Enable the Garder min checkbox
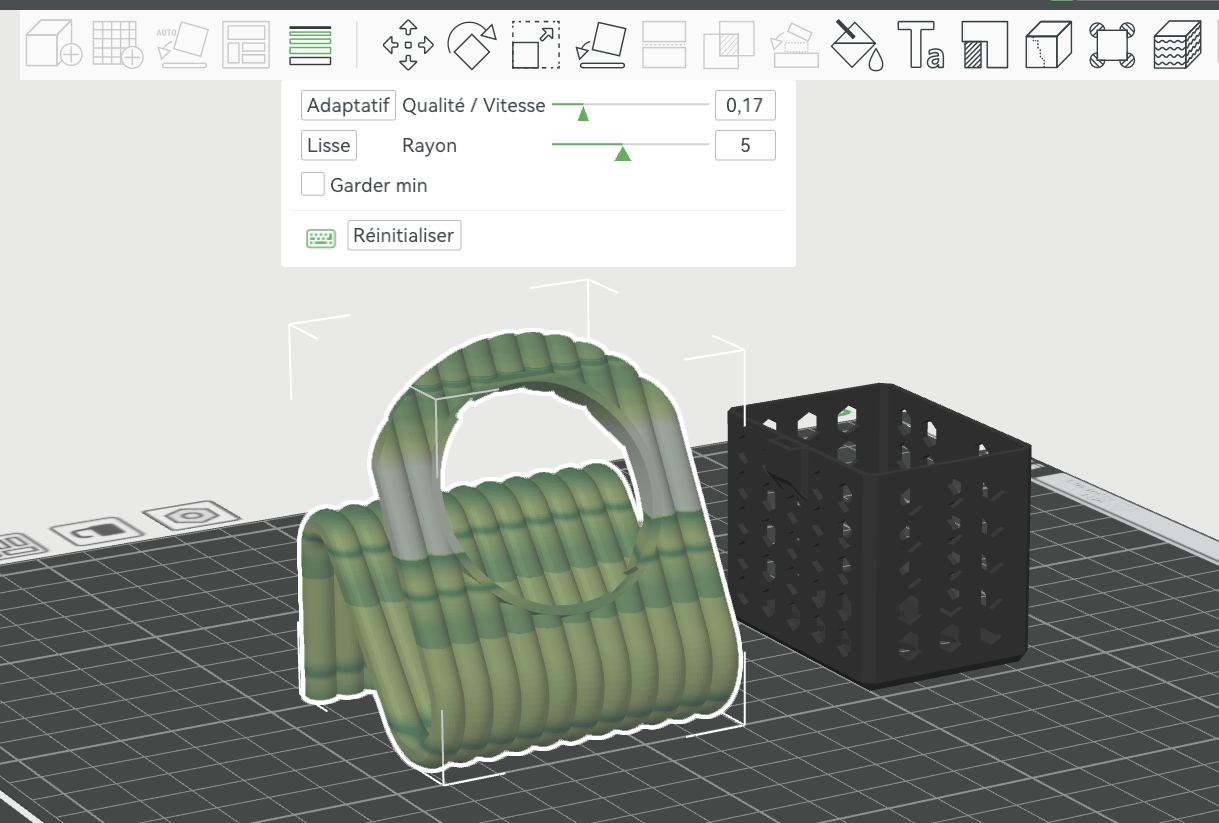 313,184
